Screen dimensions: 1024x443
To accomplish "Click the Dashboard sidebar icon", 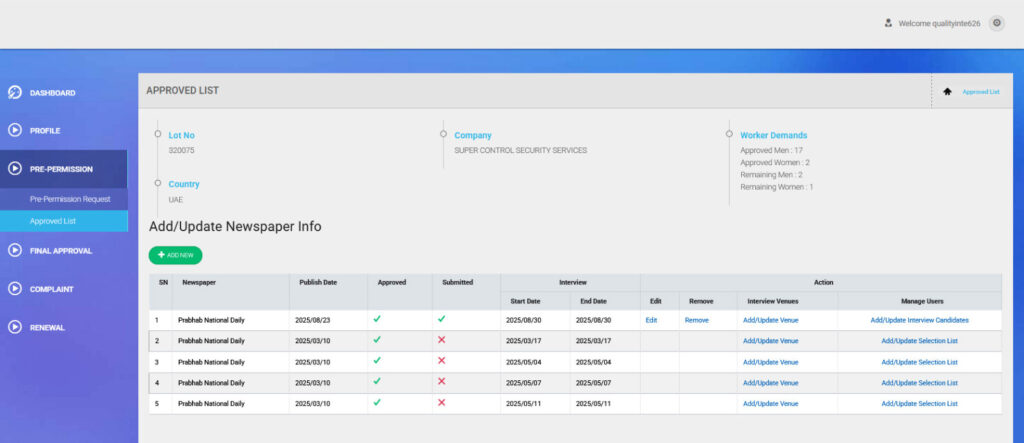I will click(15, 93).
